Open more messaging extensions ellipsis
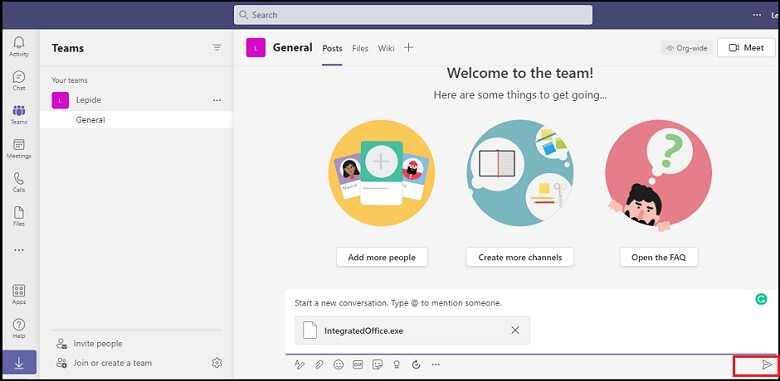The image size is (780, 381). (436, 365)
